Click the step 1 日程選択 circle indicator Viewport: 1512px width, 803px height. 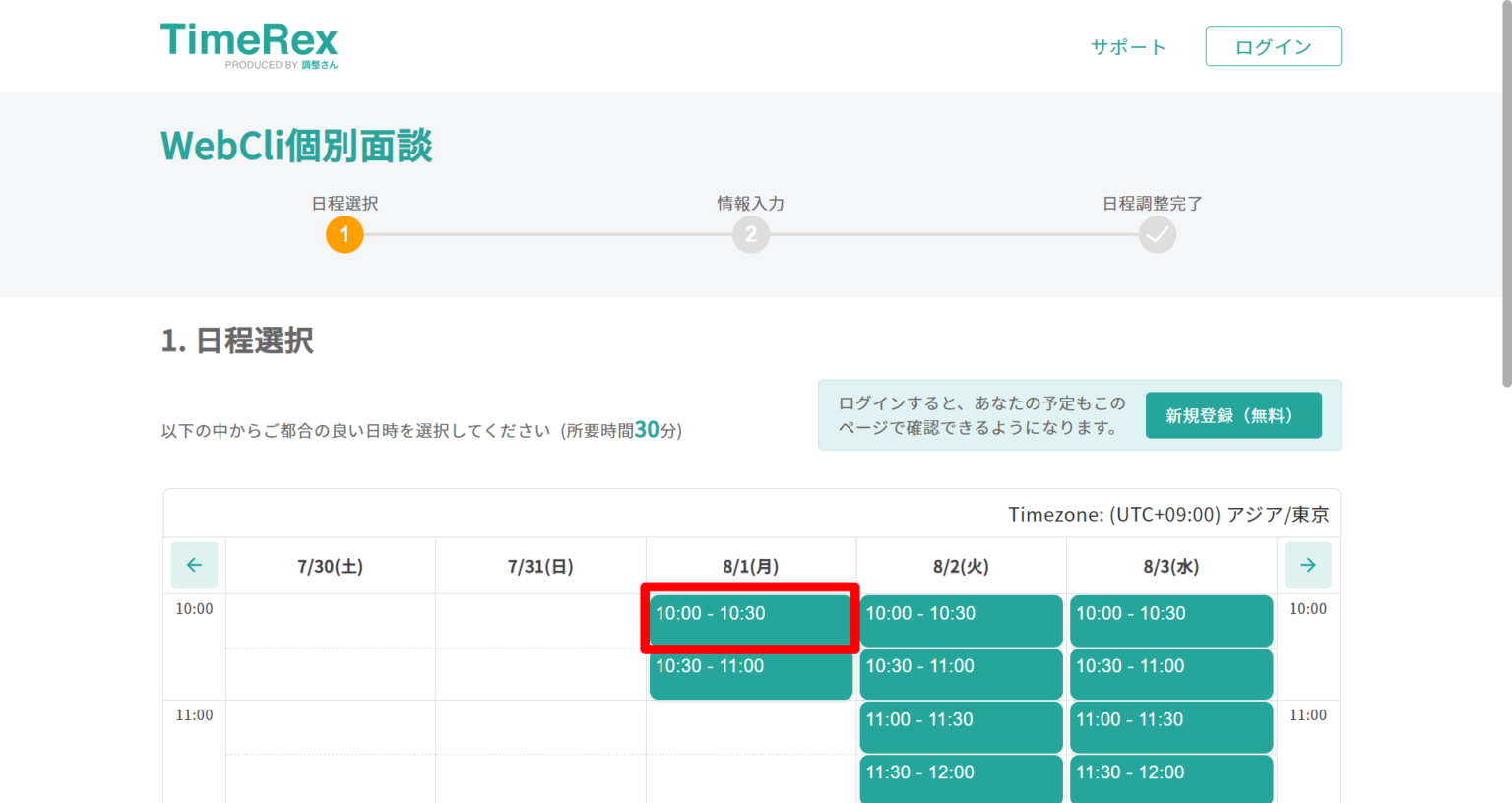[x=344, y=234]
